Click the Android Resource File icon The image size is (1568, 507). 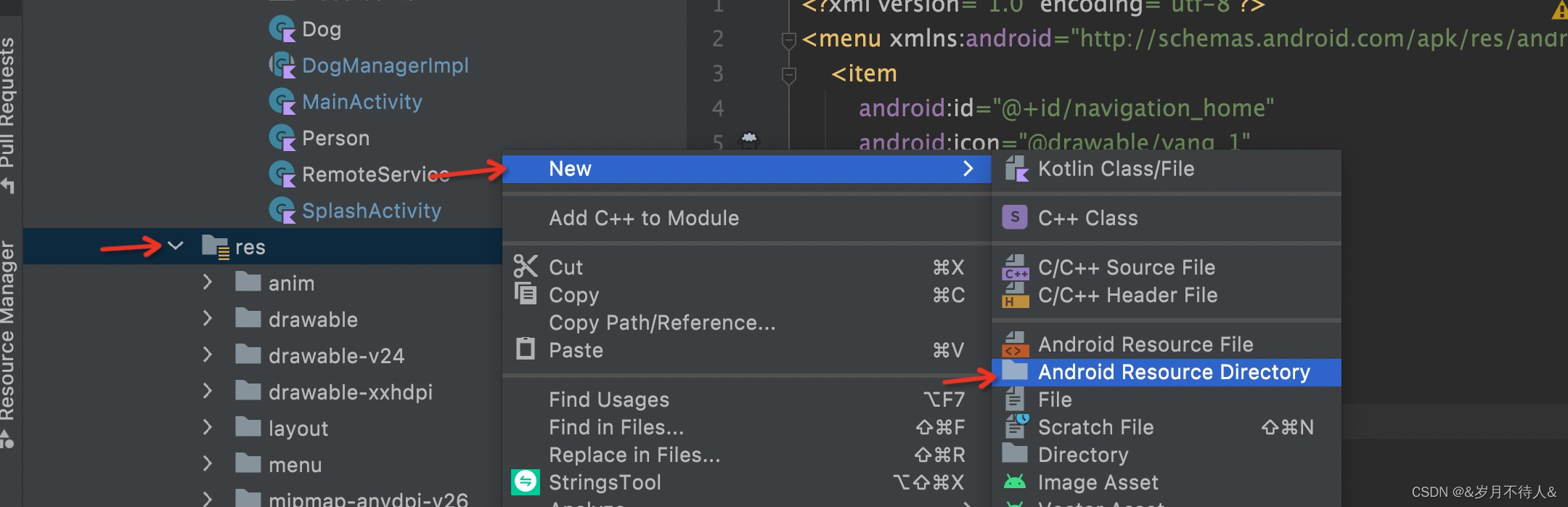pos(1015,344)
